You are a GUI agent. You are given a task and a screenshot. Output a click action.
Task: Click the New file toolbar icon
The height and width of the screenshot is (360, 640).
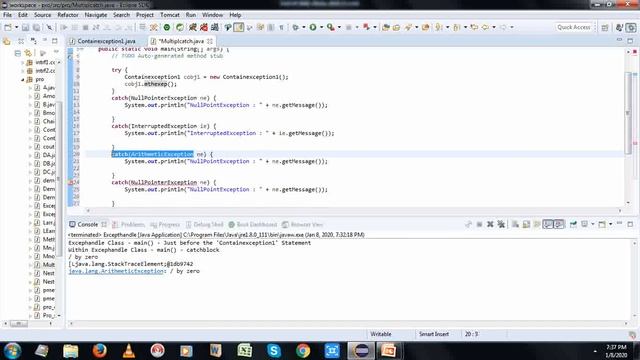point(8,27)
